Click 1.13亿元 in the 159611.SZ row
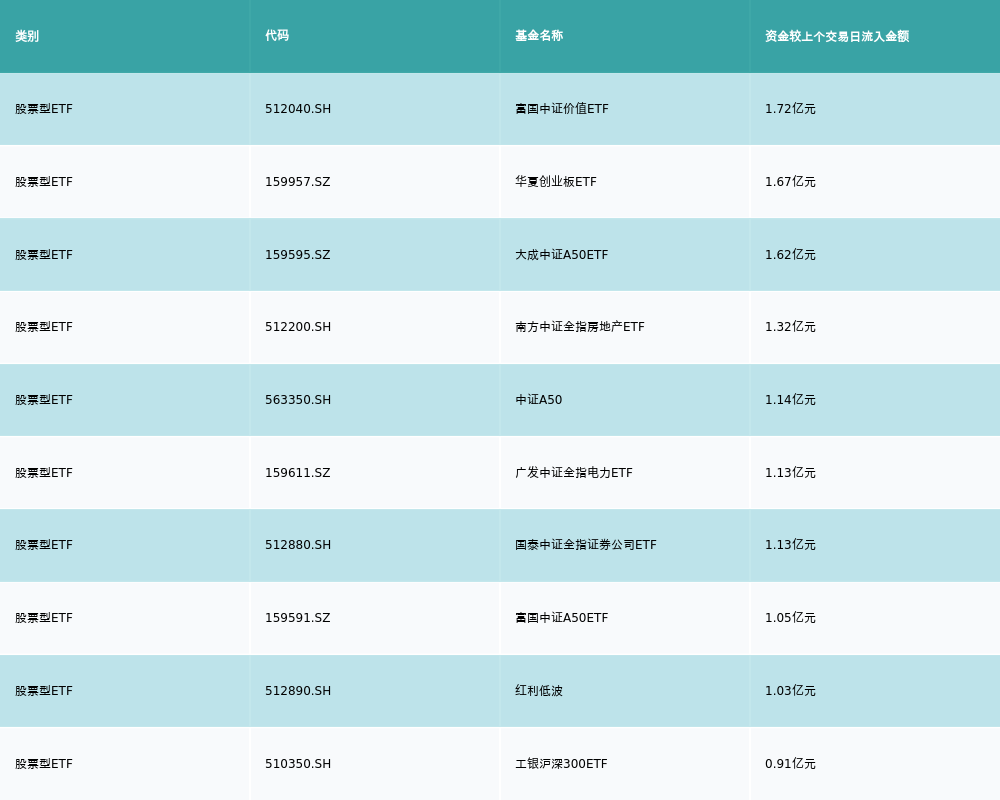Viewport: 1000px width, 800px height. click(790, 473)
